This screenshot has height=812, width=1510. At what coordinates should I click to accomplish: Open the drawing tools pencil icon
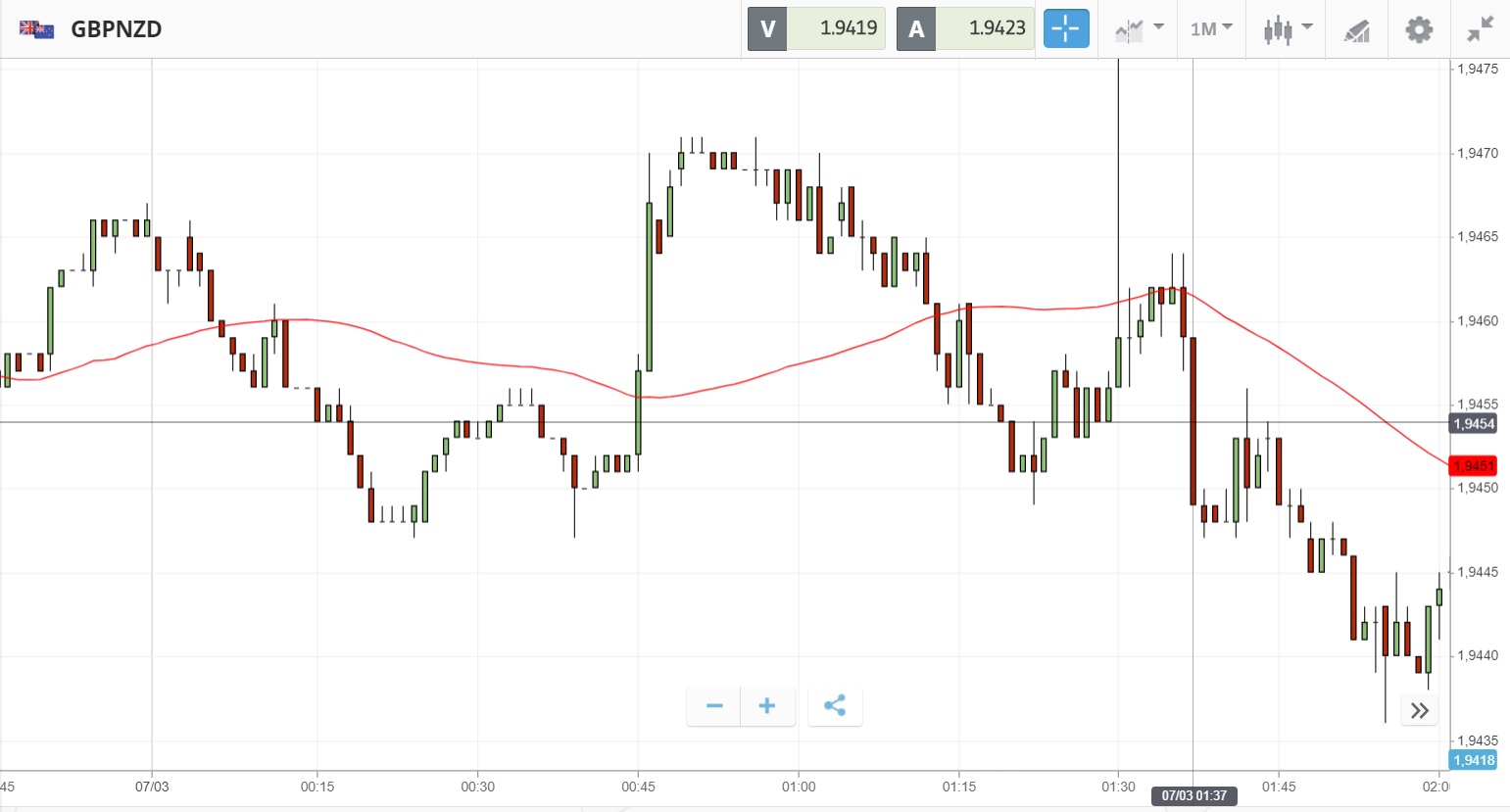pyautogui.click(x=1356, y=30)
